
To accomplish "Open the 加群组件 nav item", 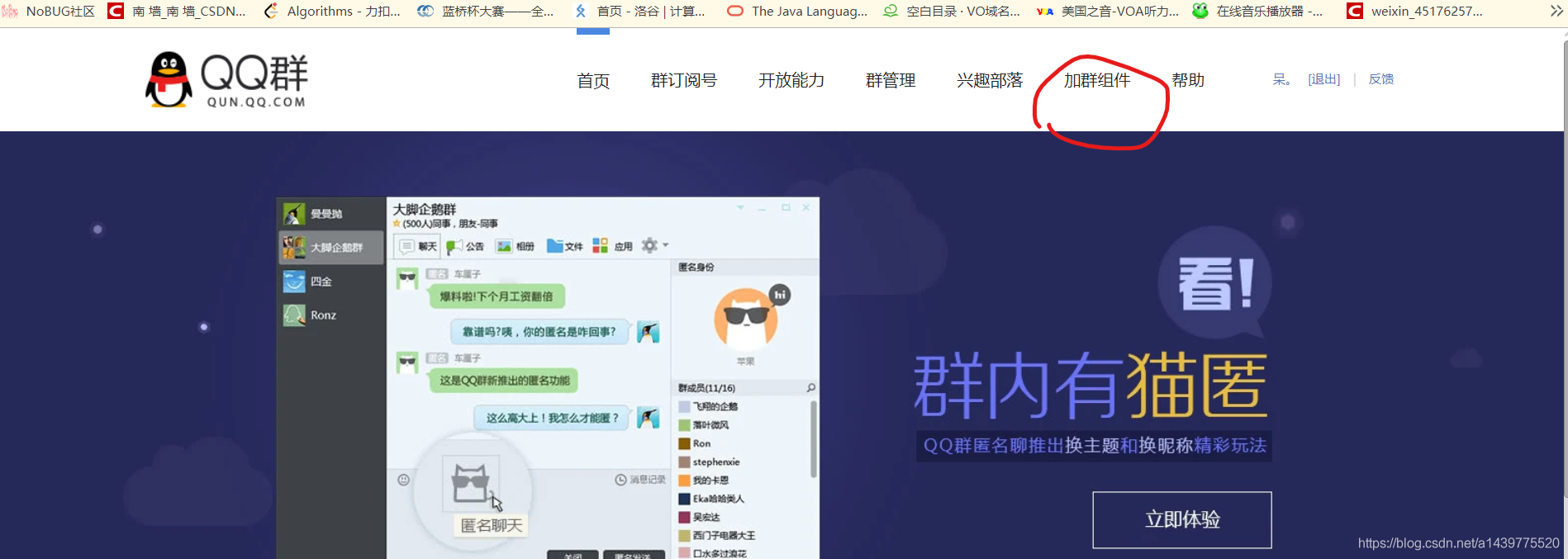I will tap(1097, 80).
